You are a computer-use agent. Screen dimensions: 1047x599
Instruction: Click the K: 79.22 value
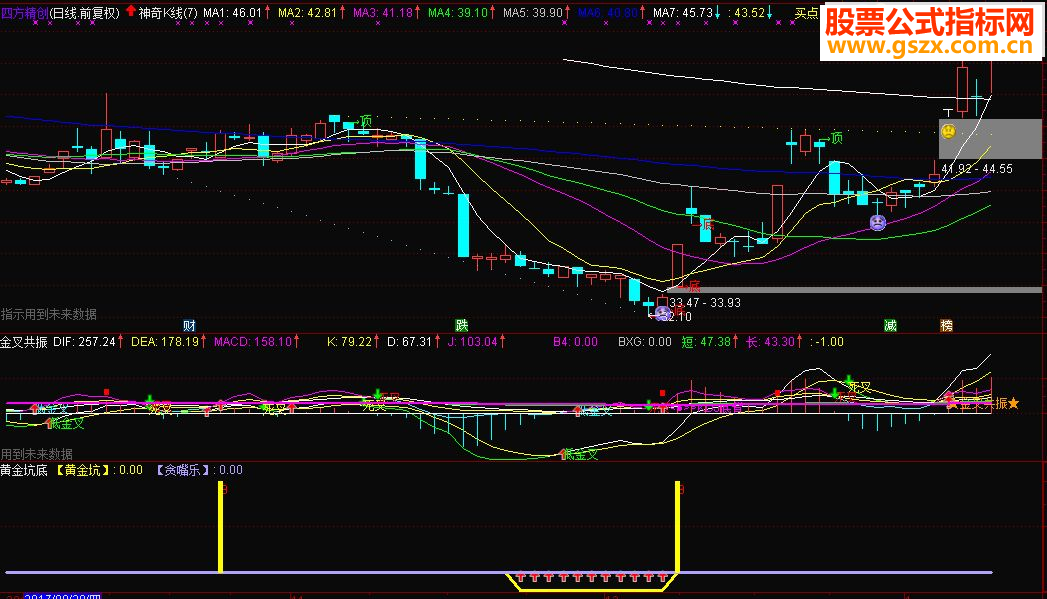point(349,342)
